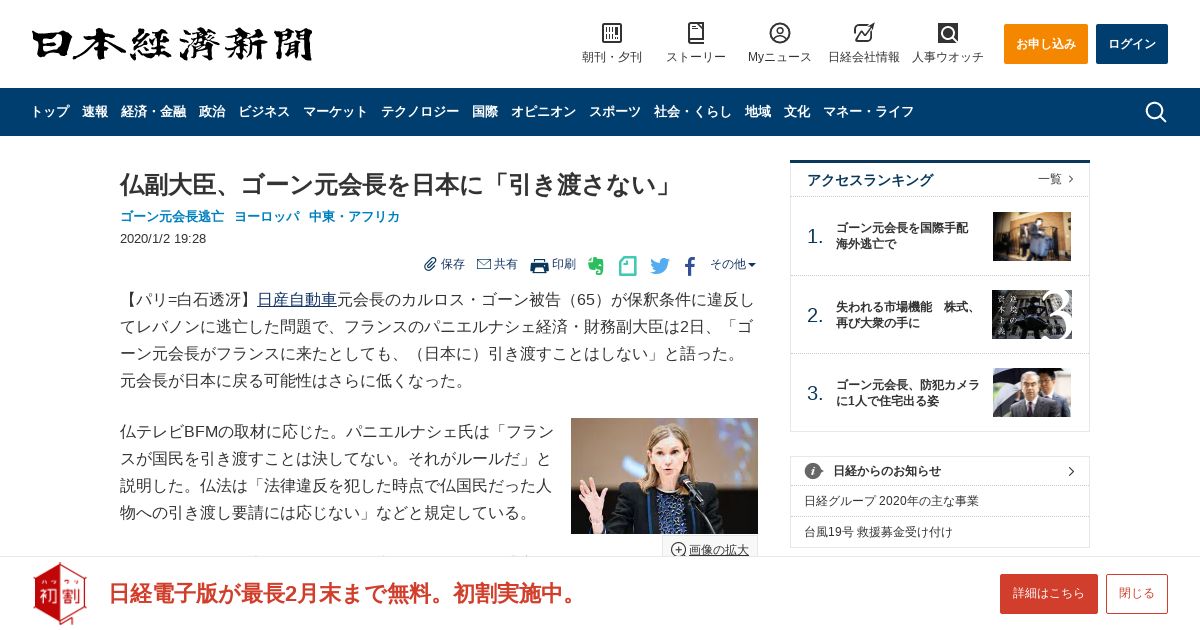Image resolution: width=1200 pixels, height=630 pixels.
Task: Open the 地域 section
Action: (x=758, y=112)
